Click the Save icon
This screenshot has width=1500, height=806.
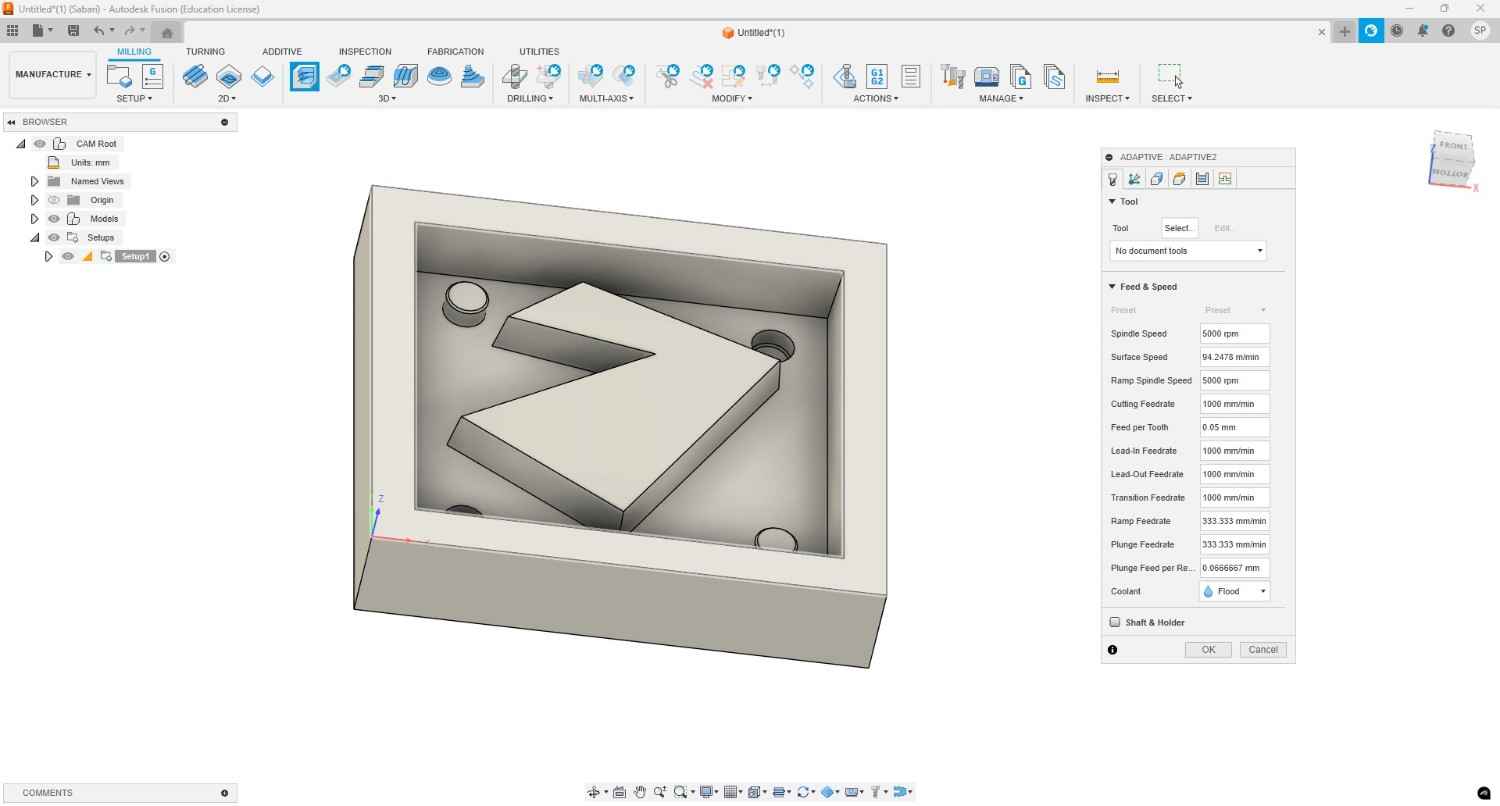(x=73, y=31)
